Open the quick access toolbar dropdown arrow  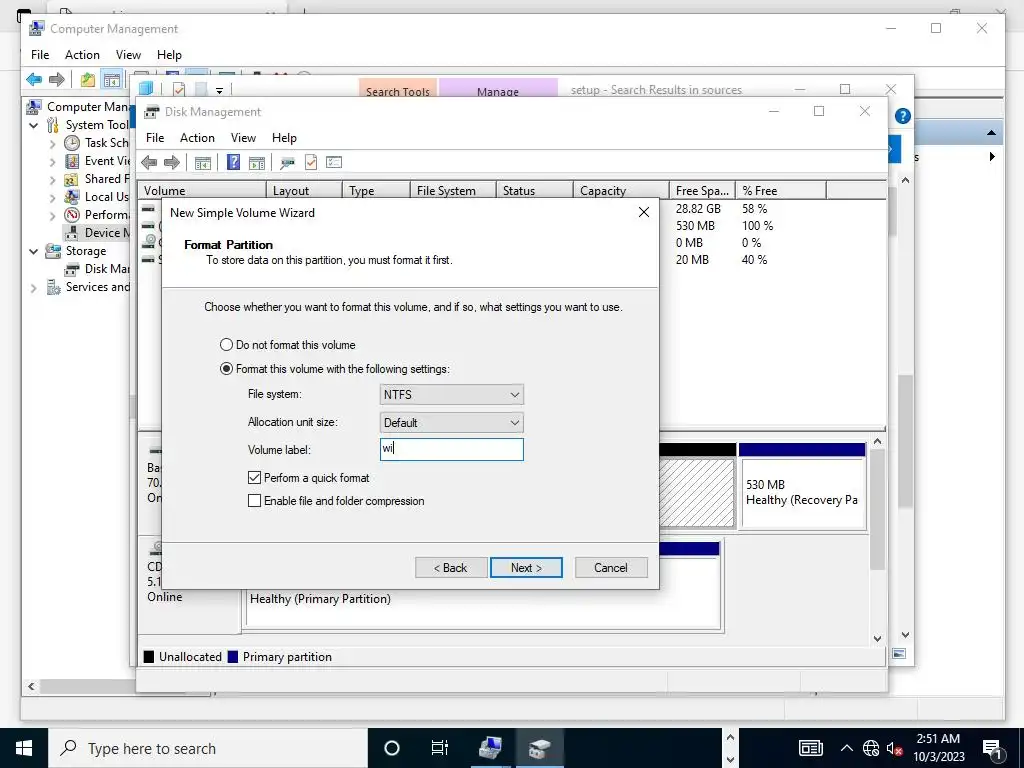pos(219,91)
